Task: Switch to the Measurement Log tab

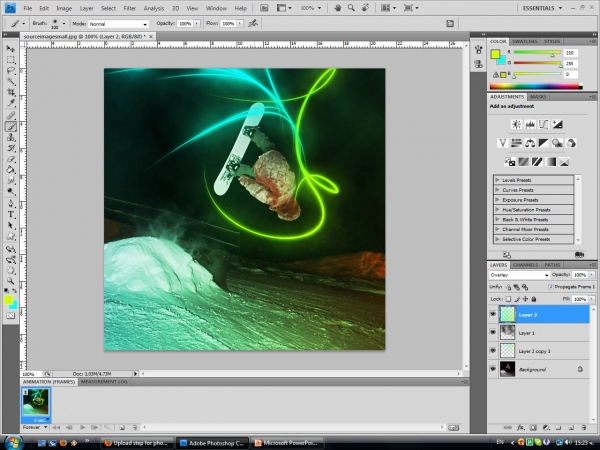Action: pyautogui.click(x=104, y=382)
